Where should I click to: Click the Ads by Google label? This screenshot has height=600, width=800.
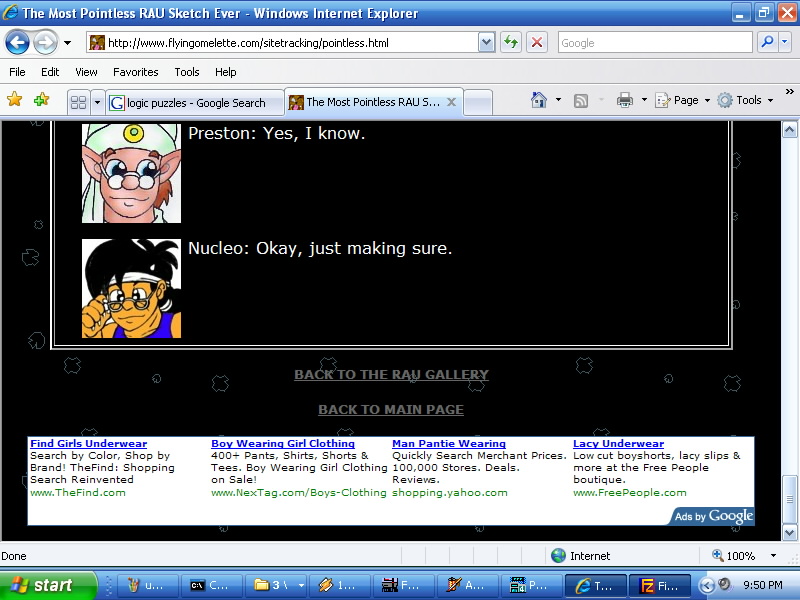(x=713, y=516)
